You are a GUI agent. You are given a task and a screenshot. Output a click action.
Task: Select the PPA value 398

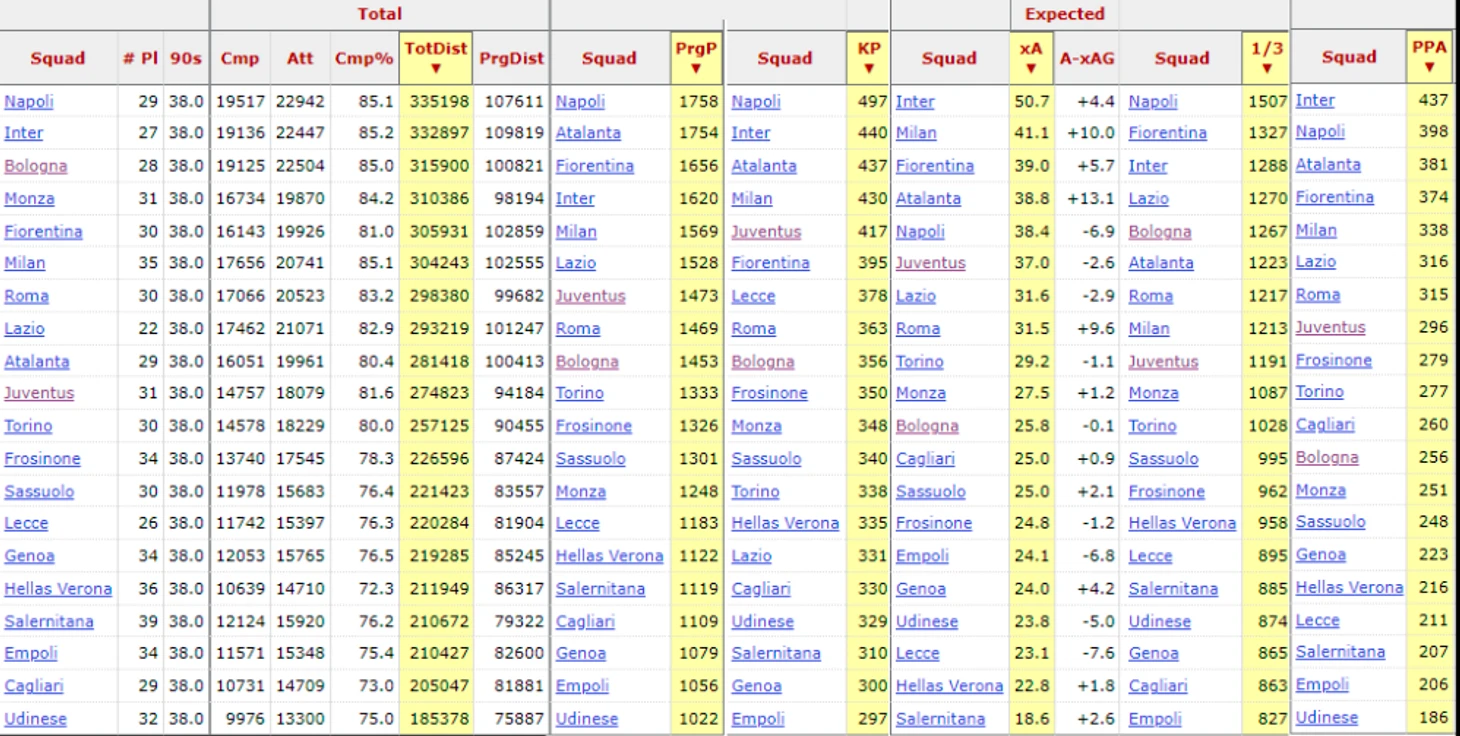click(1433, 132)
